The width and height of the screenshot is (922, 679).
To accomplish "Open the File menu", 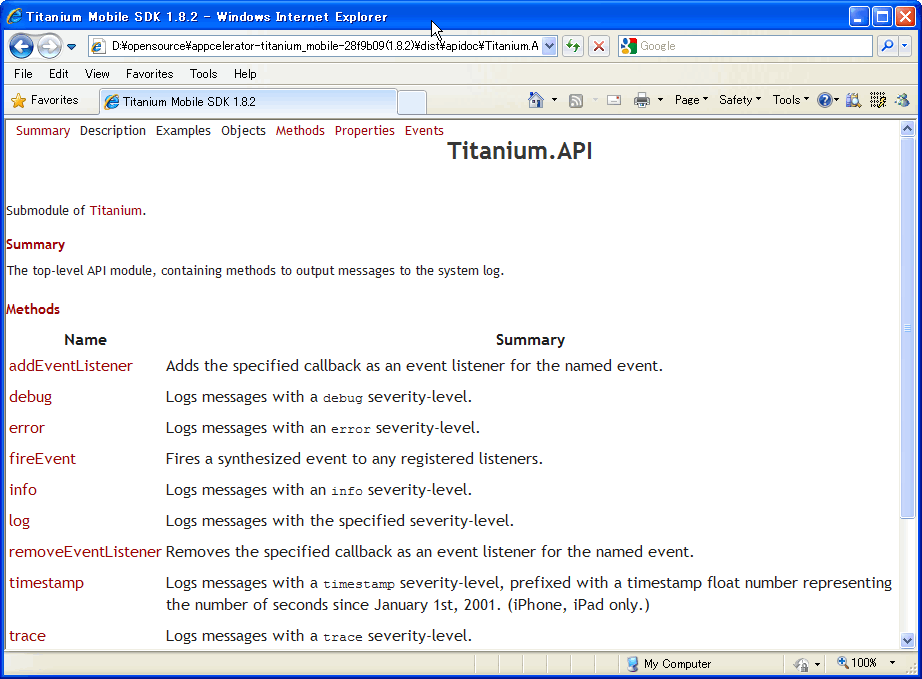I will point(23,73).
